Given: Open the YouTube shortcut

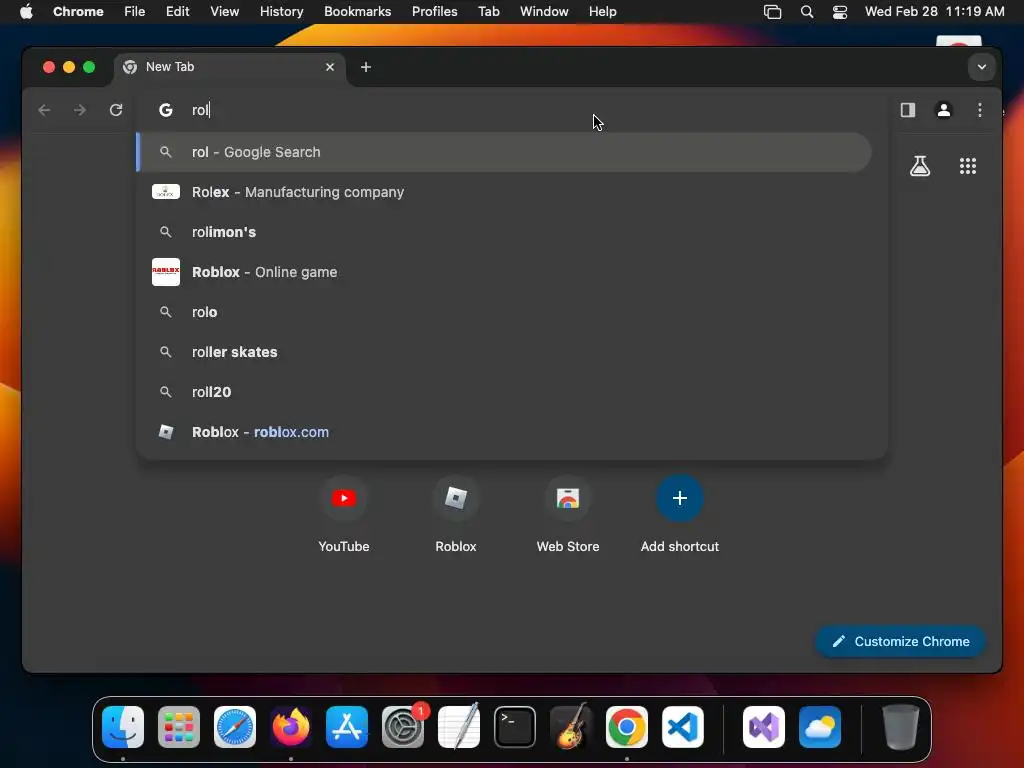Looking at the screenshot, I should [344, 516].
